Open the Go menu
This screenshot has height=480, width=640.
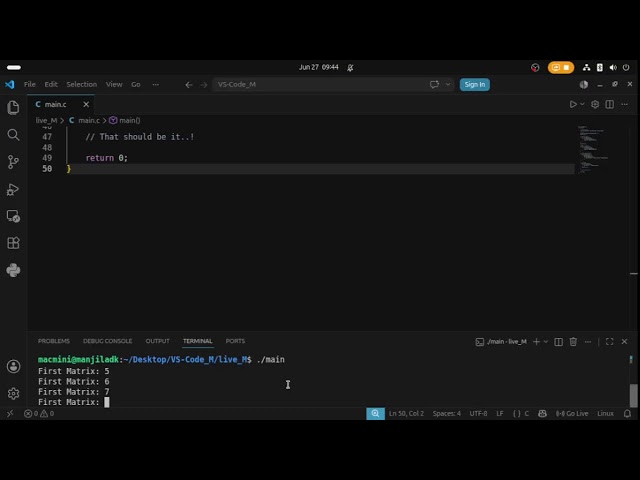(x=136, y=84)
